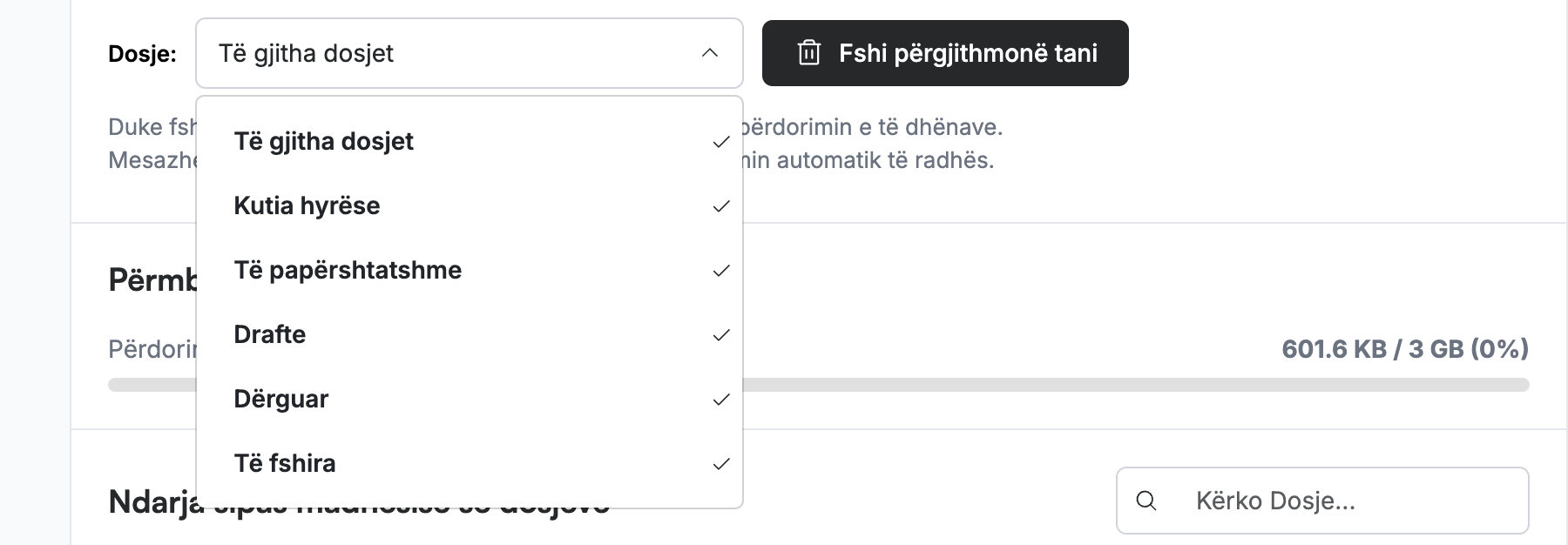The height and width of the screenshot is (545, 1568).
Task: Click checkmark beside Të fshira option
Action: coord(721,464)
